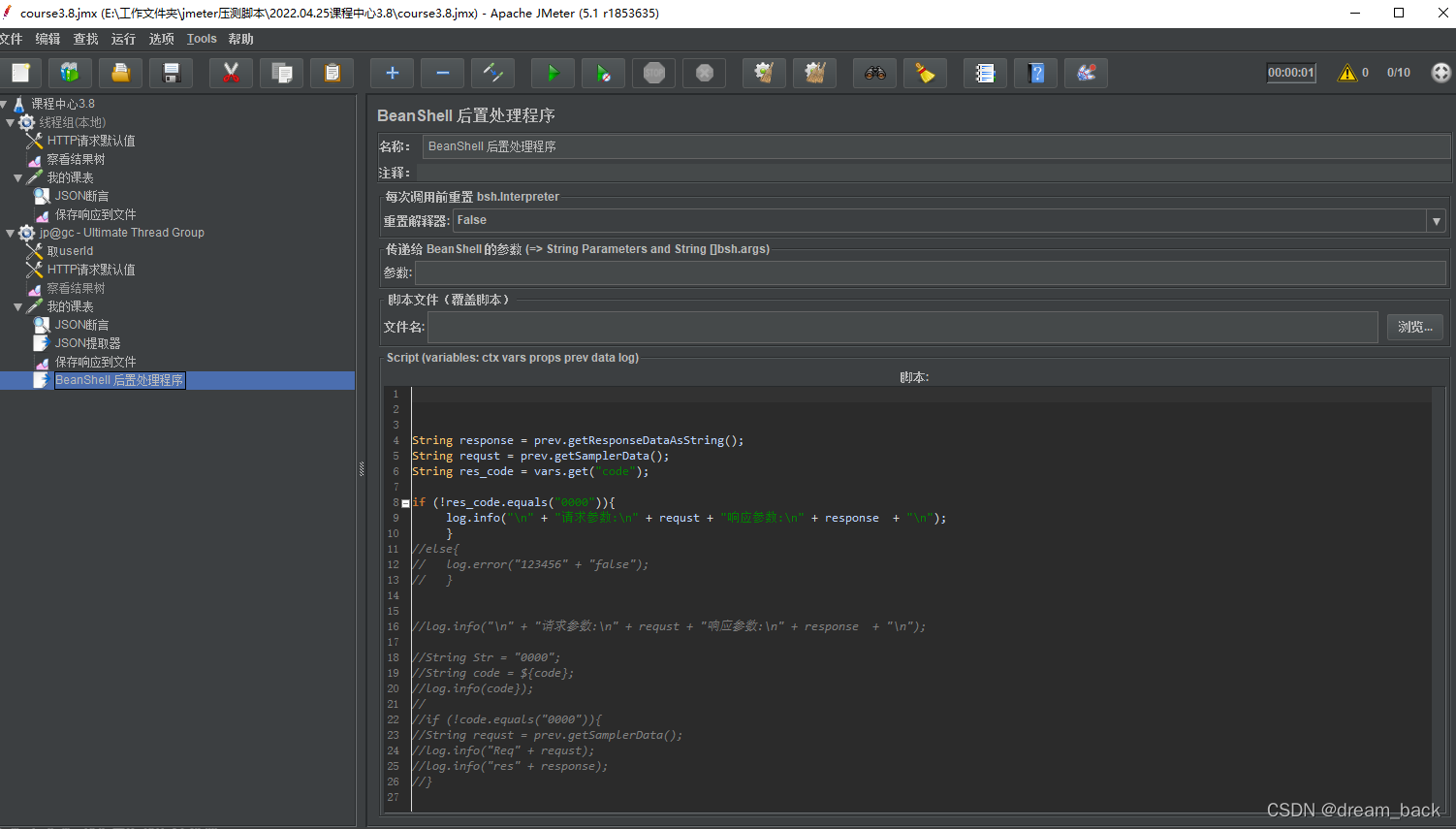Click the Shutdown test icon

(x=704, y=73)
